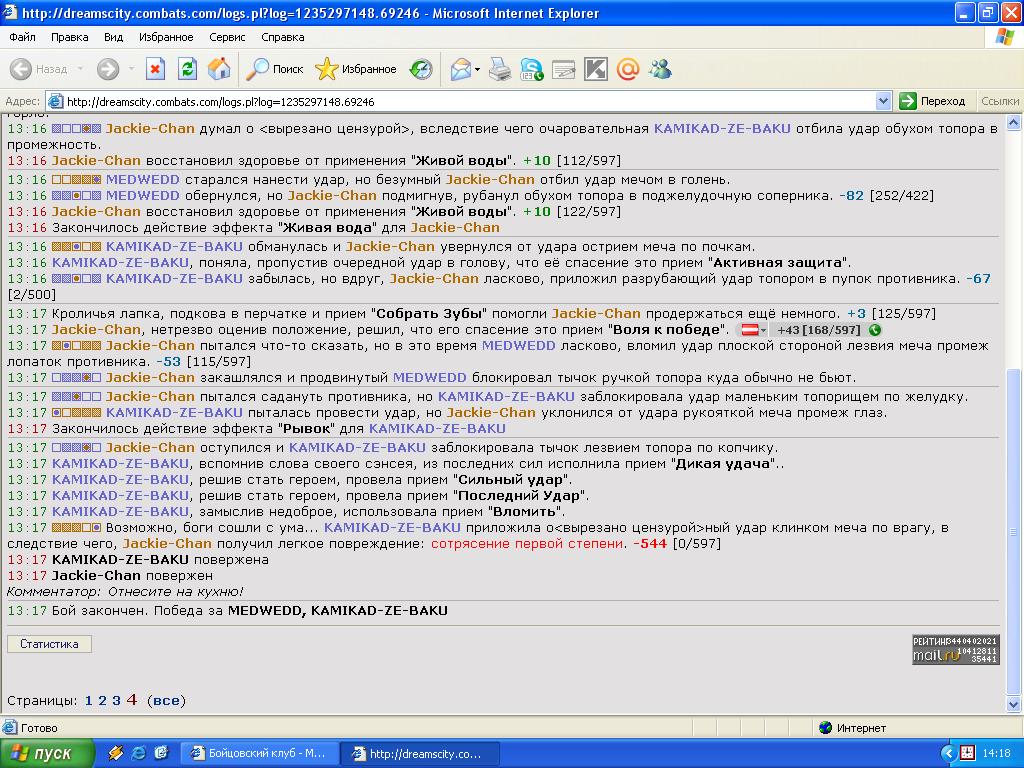
Task: Open the Mail icon dropdown arrow
Action: tap(477, 69)
